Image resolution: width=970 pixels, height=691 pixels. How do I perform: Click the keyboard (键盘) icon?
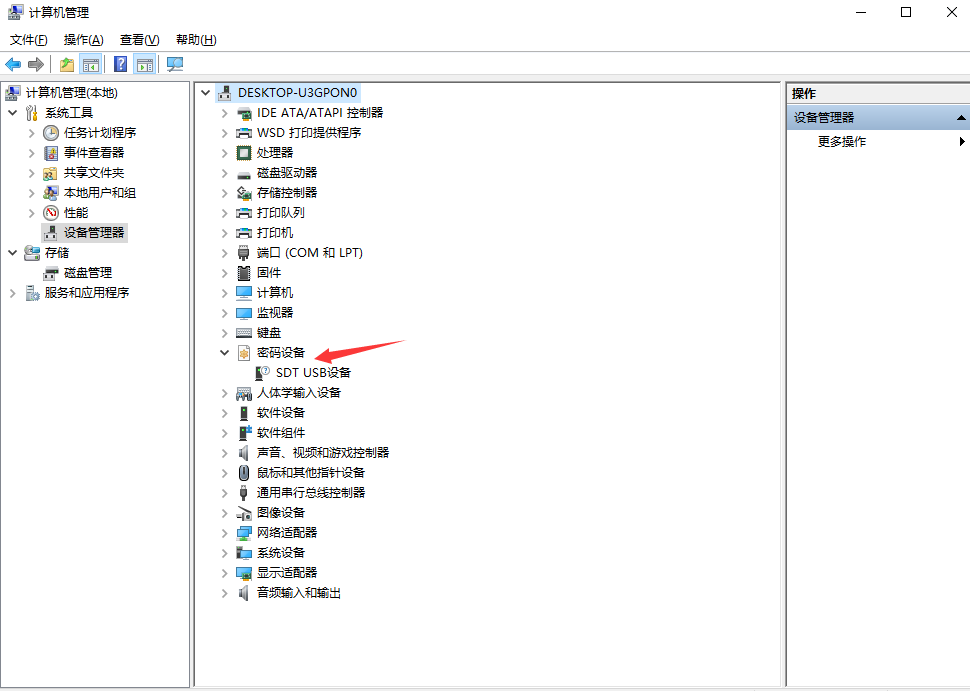pyautogui.click(x=244, y=333)
